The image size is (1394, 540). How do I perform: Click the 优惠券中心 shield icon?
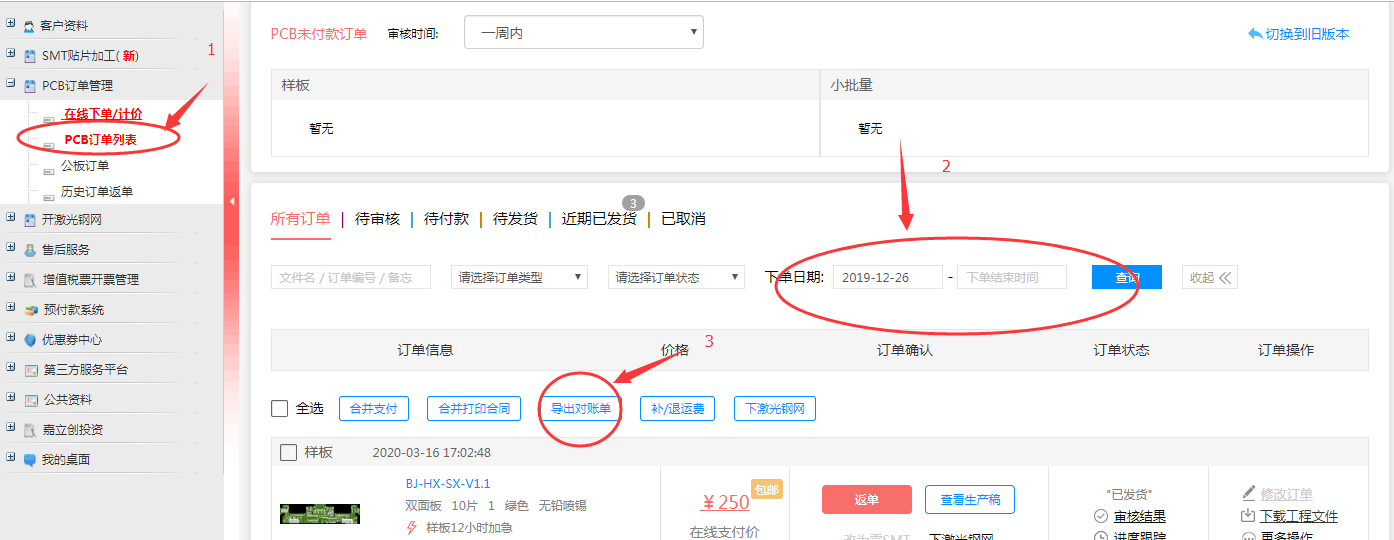[30, 340]
